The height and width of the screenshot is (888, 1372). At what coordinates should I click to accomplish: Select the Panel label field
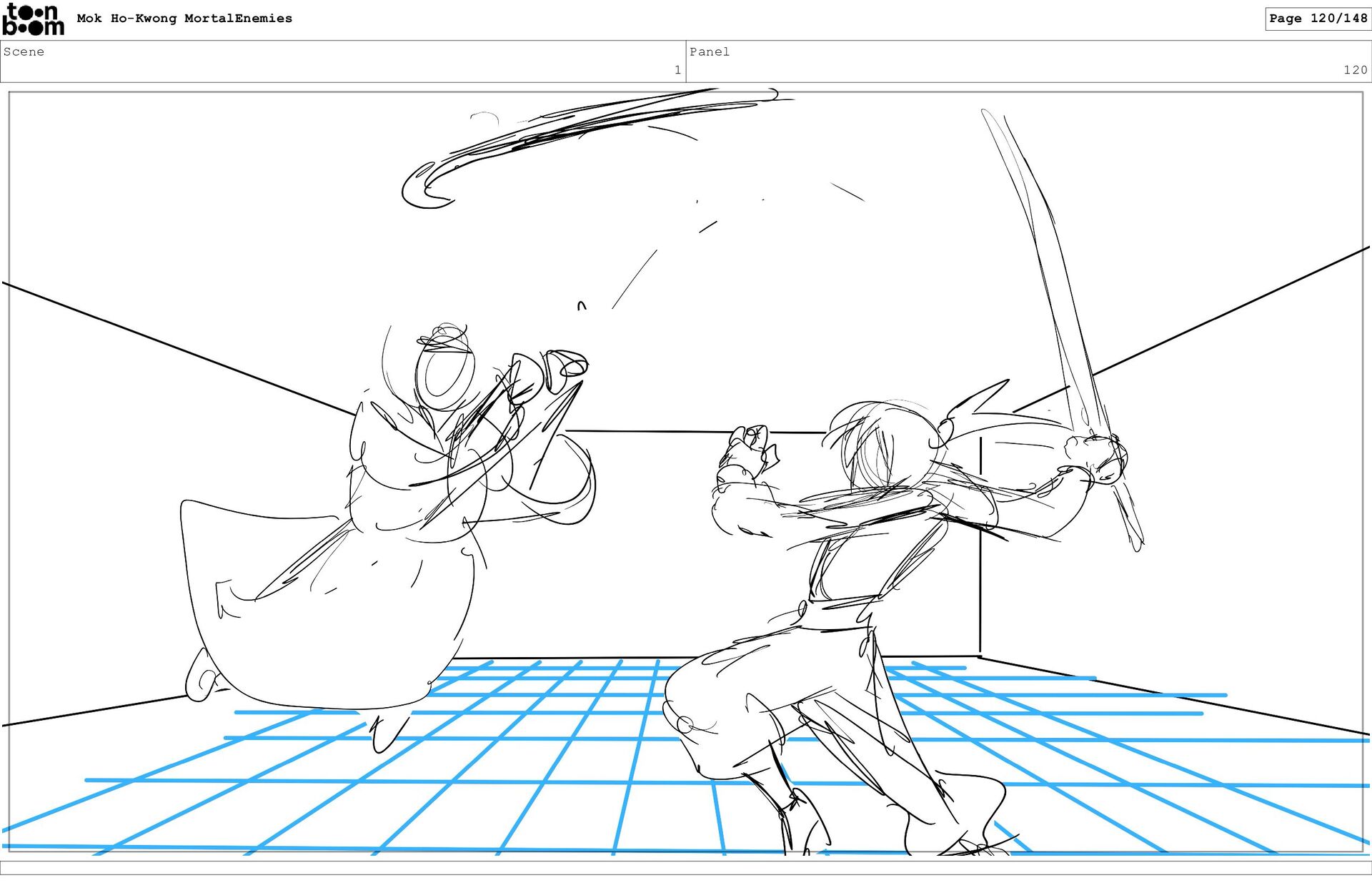[710, 52]
